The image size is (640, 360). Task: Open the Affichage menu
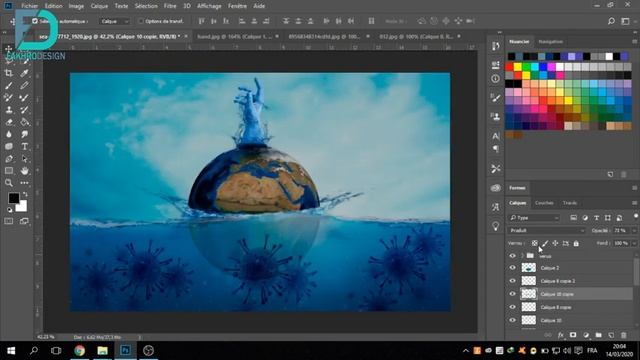click(x=209, y=6)
